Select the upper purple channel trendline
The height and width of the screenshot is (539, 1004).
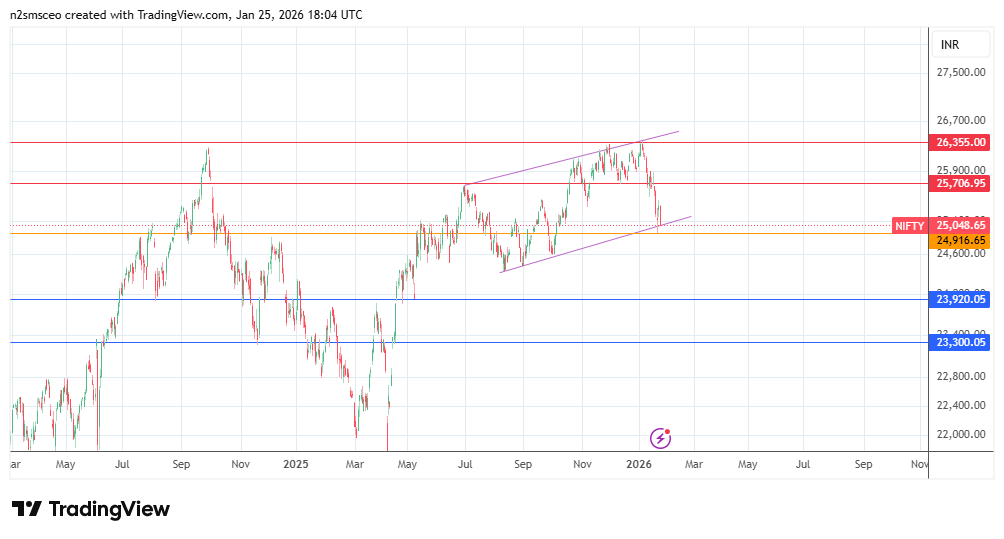[570, 159]
